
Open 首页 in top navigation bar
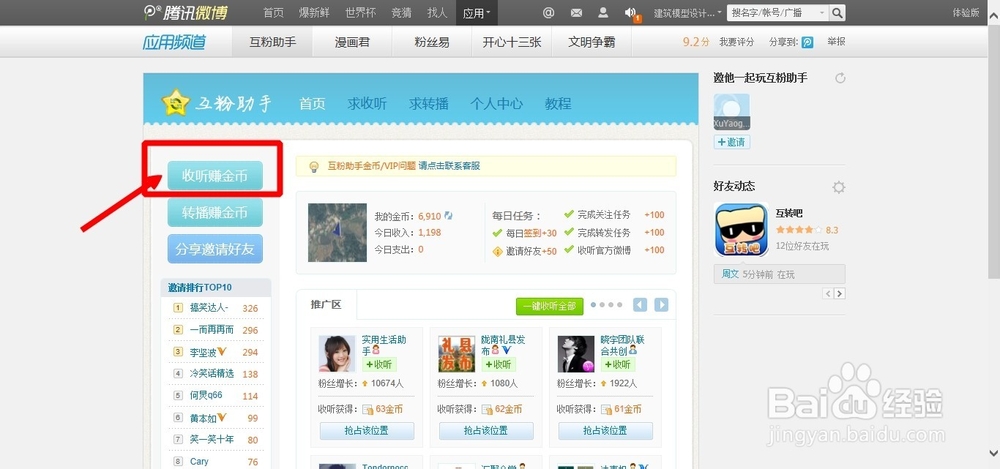click(x=273, y=13)
